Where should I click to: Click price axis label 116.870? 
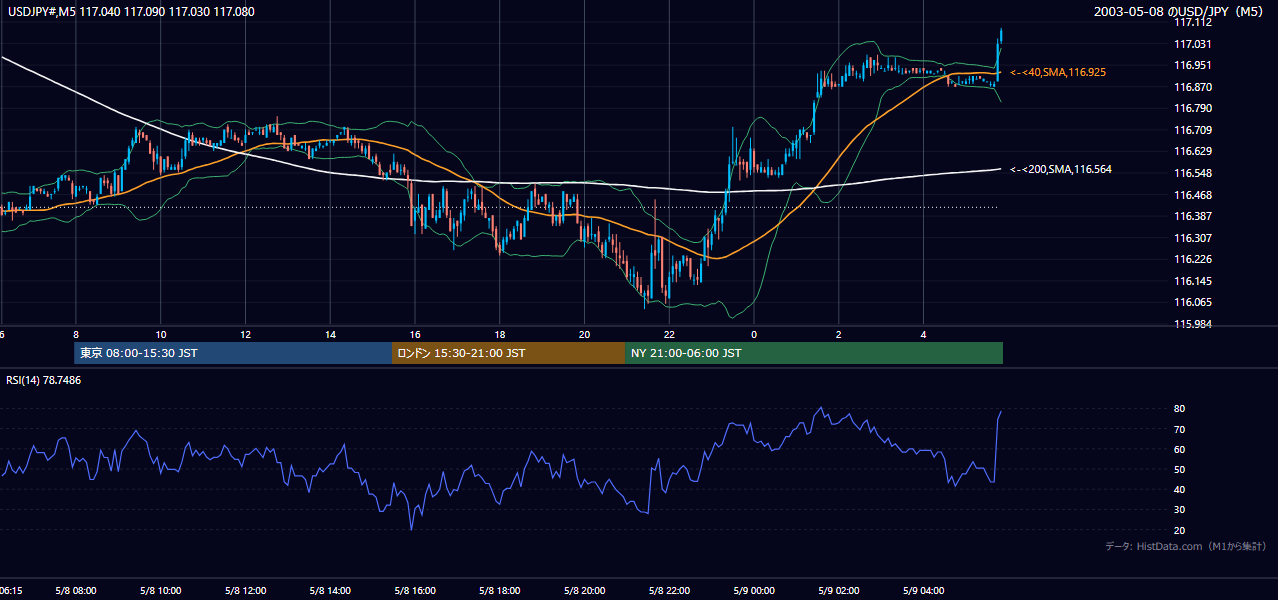tap(1193, 87)
